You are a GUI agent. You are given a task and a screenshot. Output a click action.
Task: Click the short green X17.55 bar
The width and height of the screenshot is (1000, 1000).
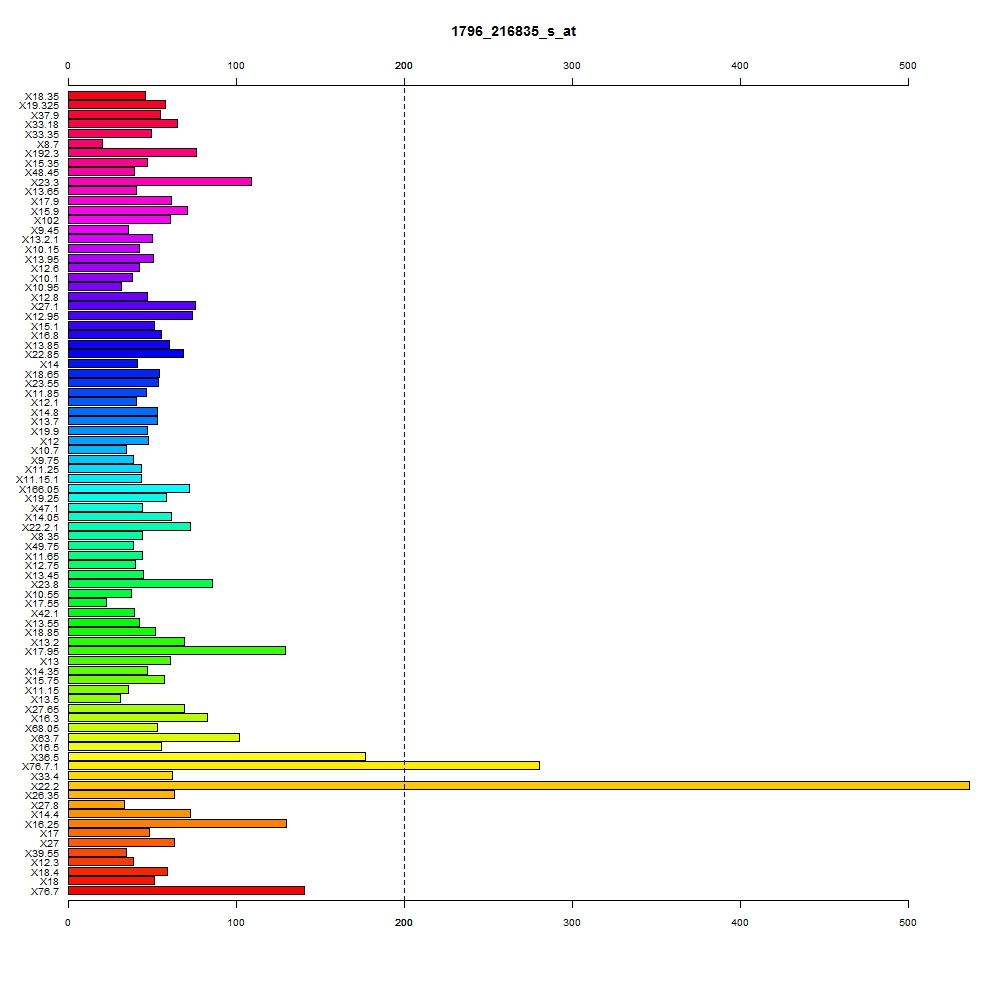pos(87,602)
